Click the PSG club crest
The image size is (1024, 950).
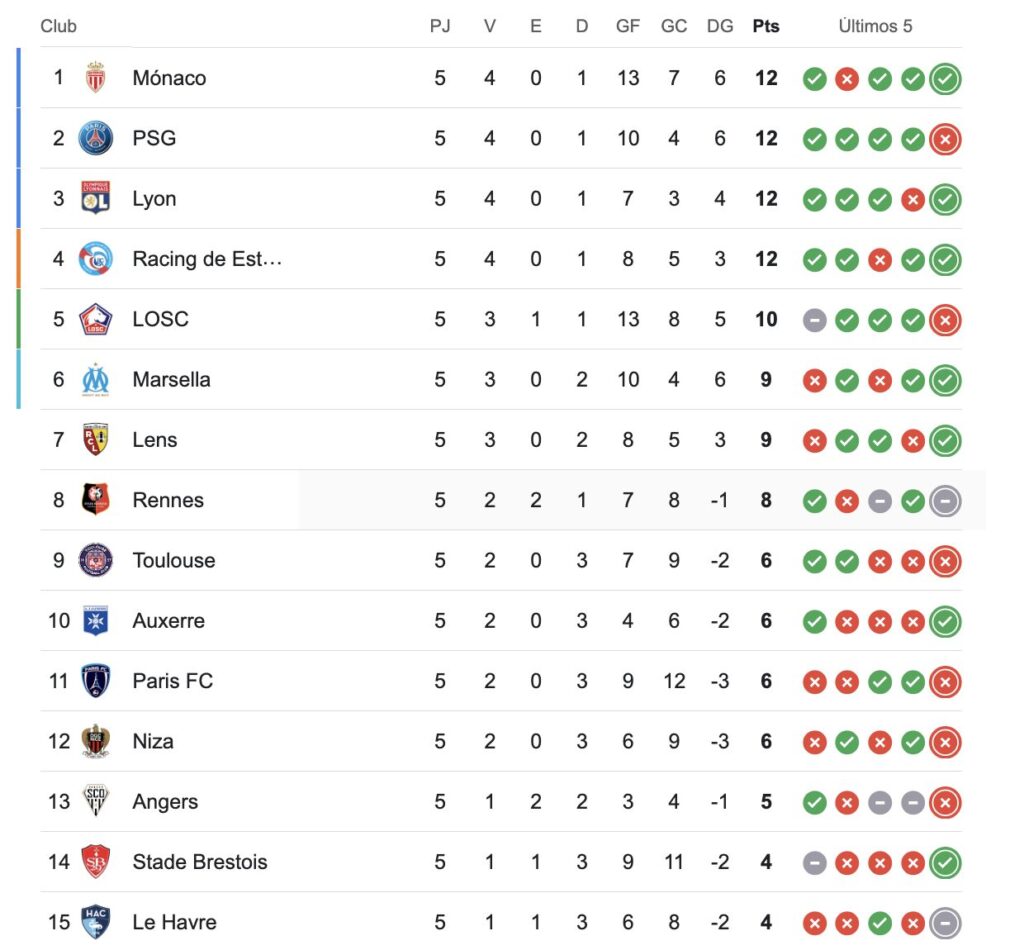(96, 138)
